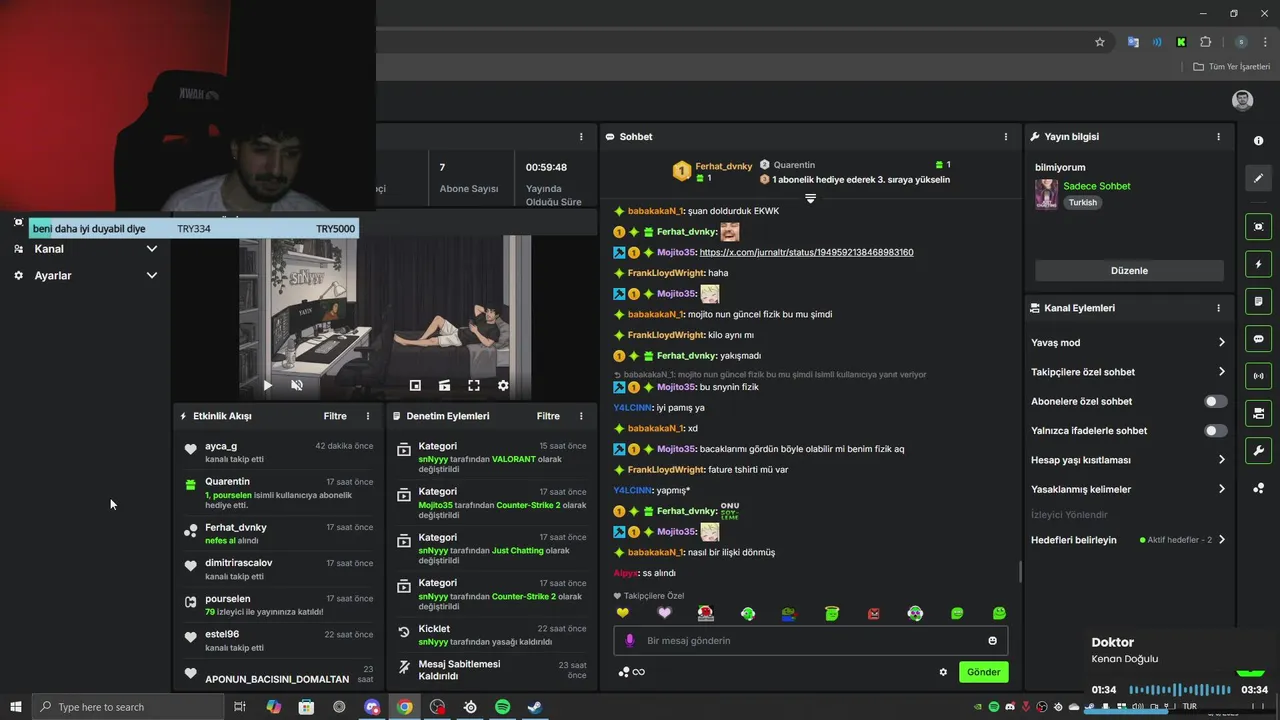Click the Windows search box
The width and height of the screenshot is (1280, 720).
pos(128,707)
